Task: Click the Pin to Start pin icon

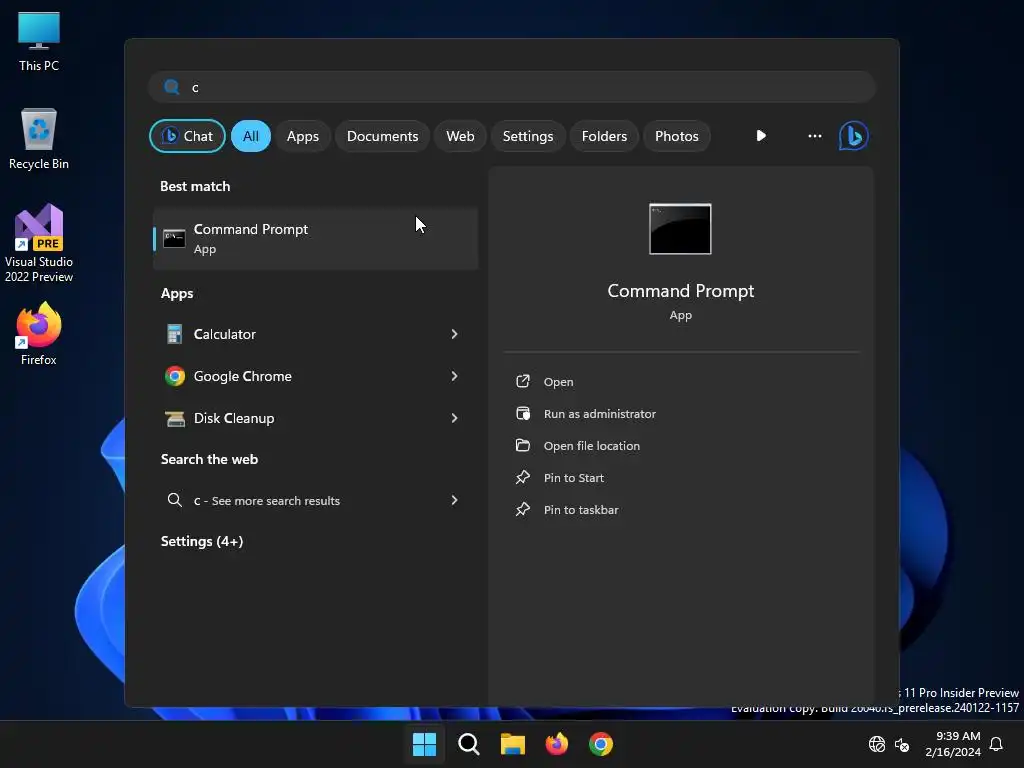Action: [522, 477]
